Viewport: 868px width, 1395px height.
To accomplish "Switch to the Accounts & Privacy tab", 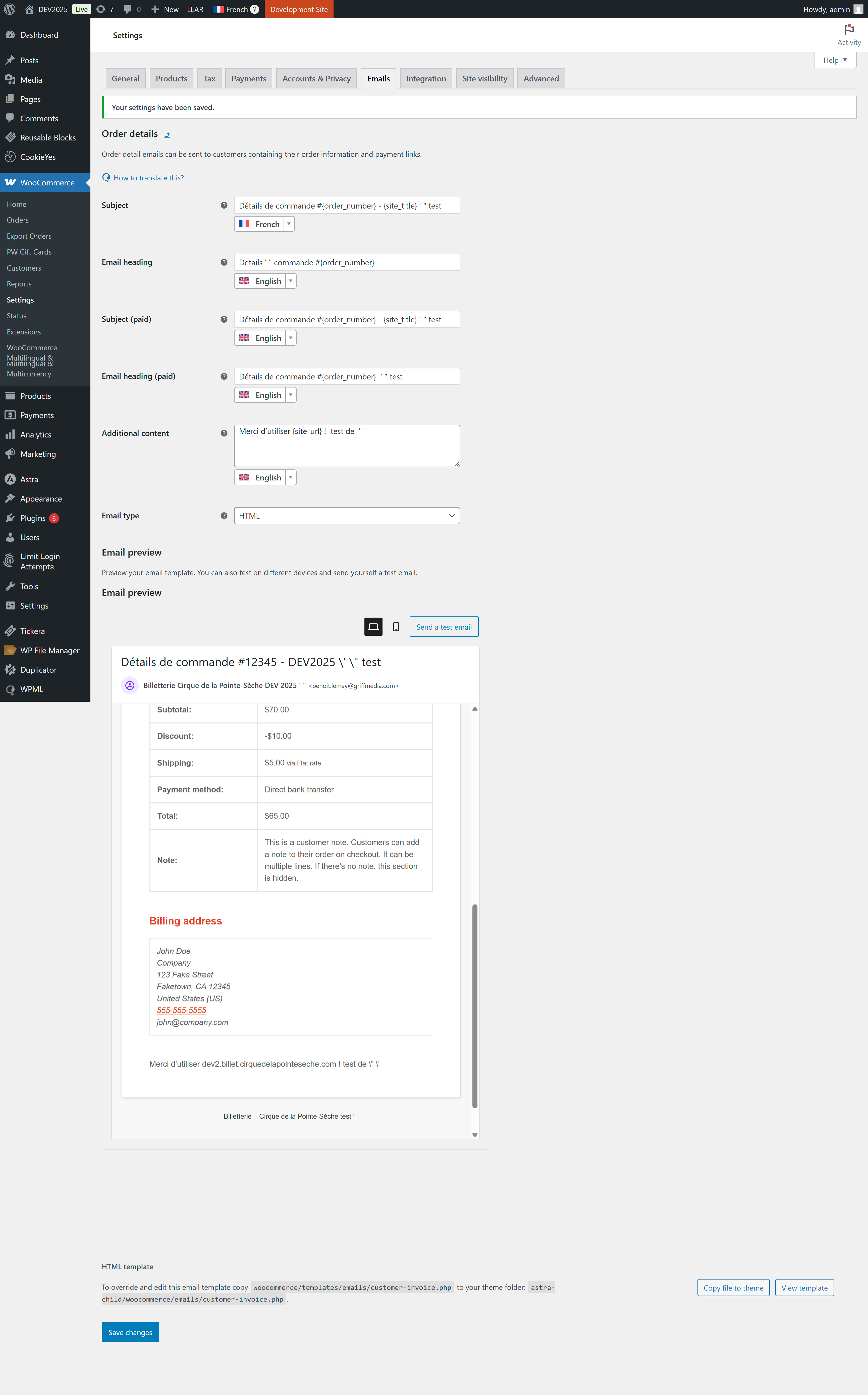I will [x=316, y=79].
